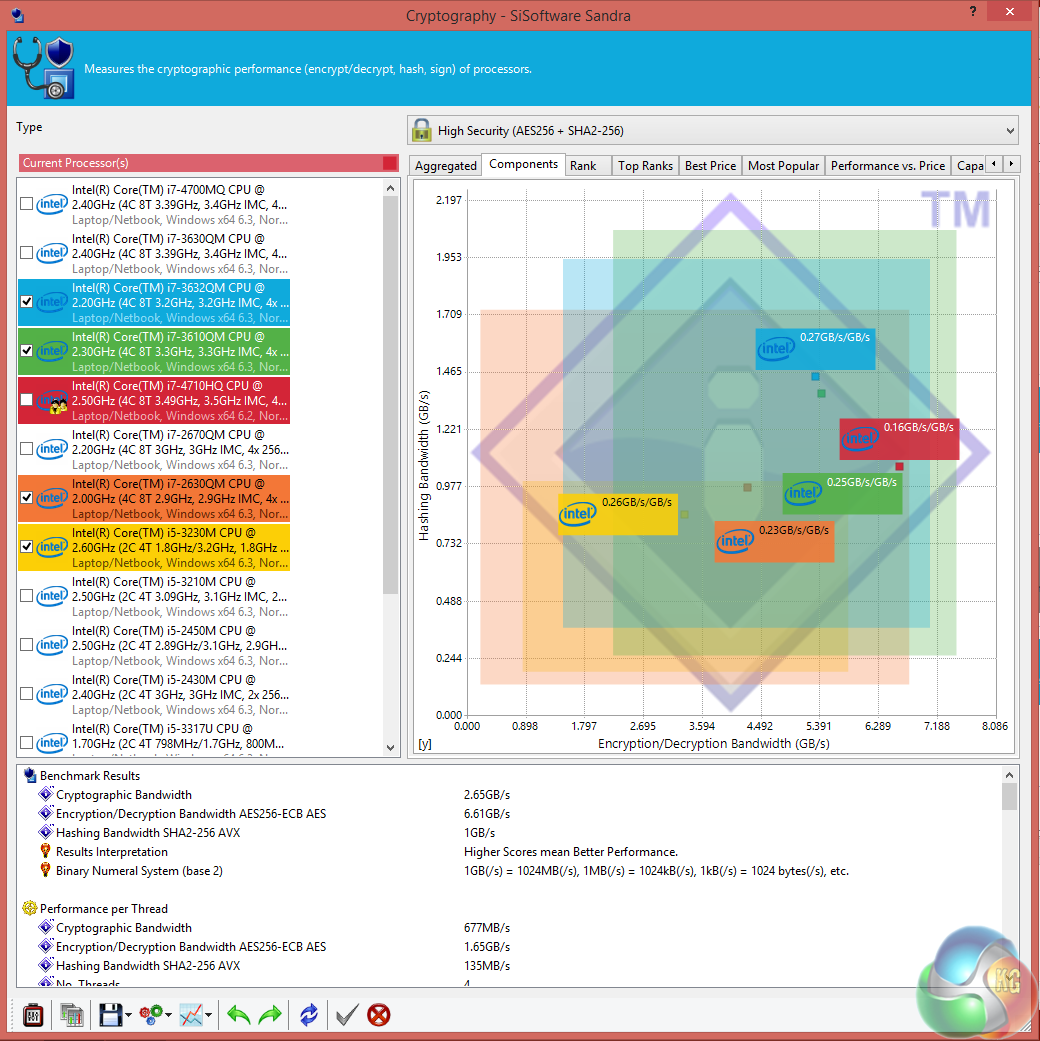The height and width of the screenshot is (1041, 1040).
Task: Click the tab strip right scroll arrow
Action: coord(1011,163)
